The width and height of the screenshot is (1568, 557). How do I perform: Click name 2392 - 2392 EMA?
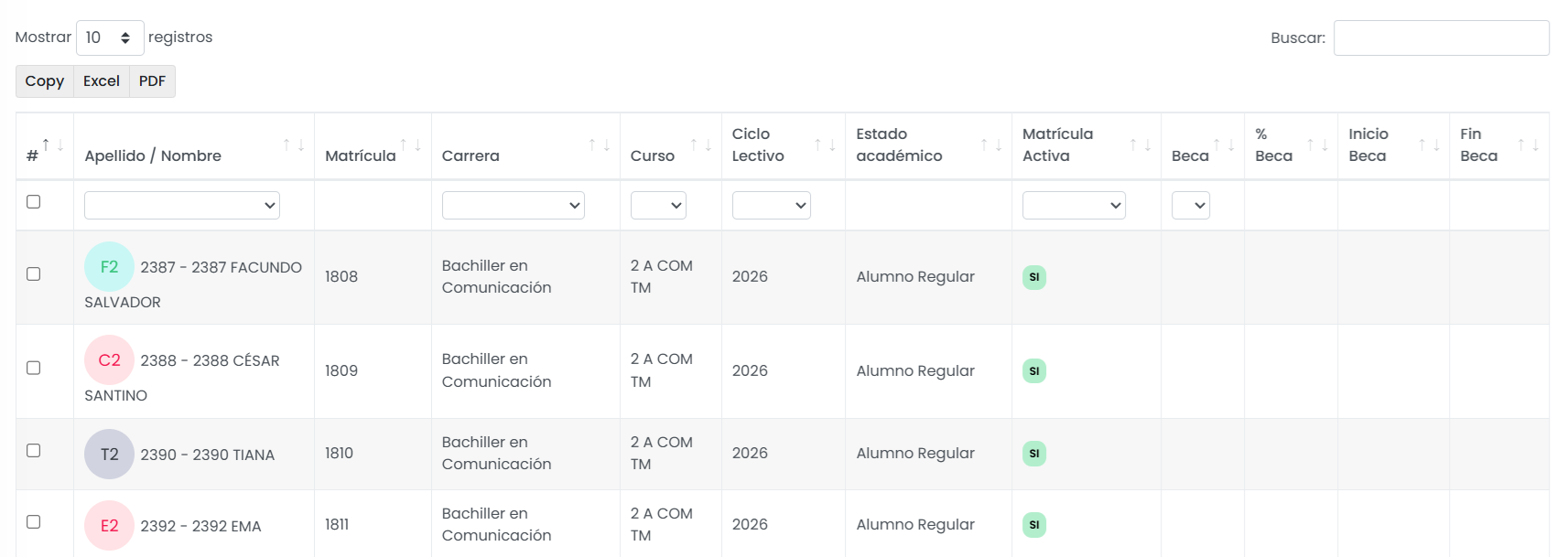coord(200,526)
